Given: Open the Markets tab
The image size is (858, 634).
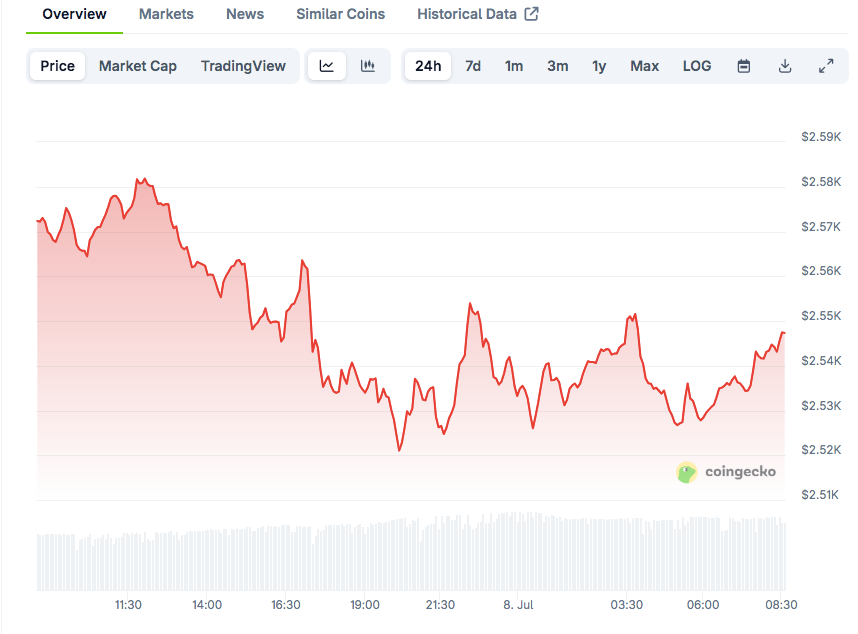Looking at the screenshot, I should pos(166,14).
